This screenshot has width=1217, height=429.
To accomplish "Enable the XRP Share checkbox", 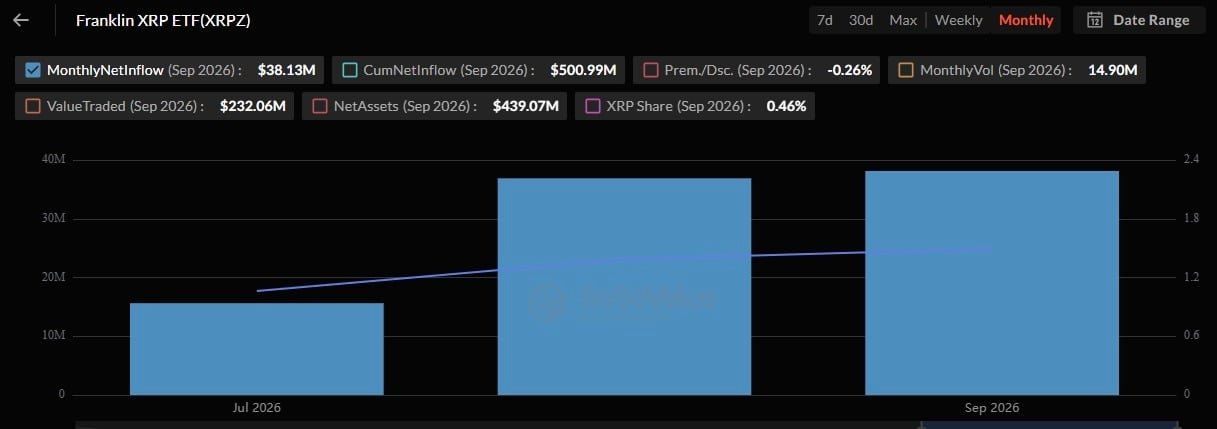I will click(593, 105).
